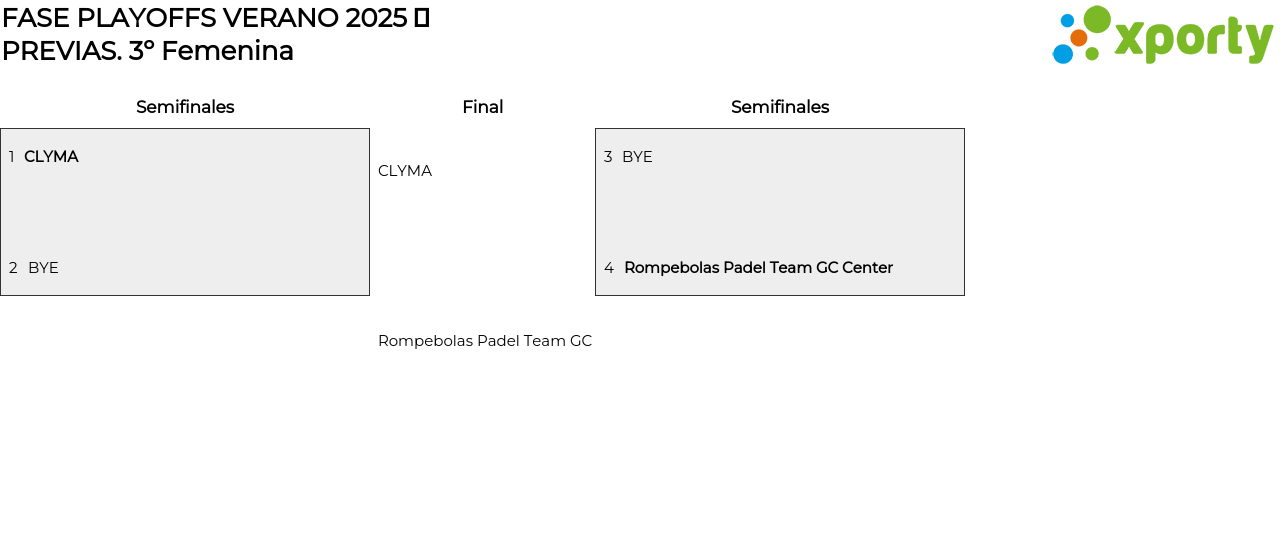1280x547 pixels.
Task: Click the Semifinales header above the CLYMA match
Action: pos(185,107)
